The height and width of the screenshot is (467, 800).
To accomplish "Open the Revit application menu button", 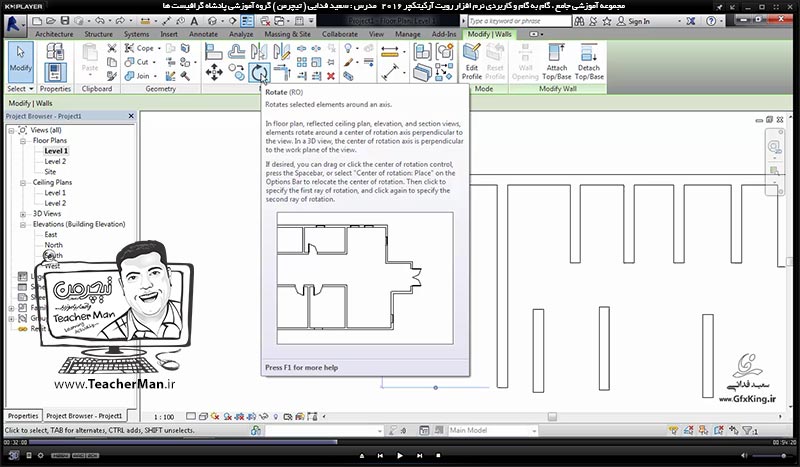I will (x=14, y=23).
